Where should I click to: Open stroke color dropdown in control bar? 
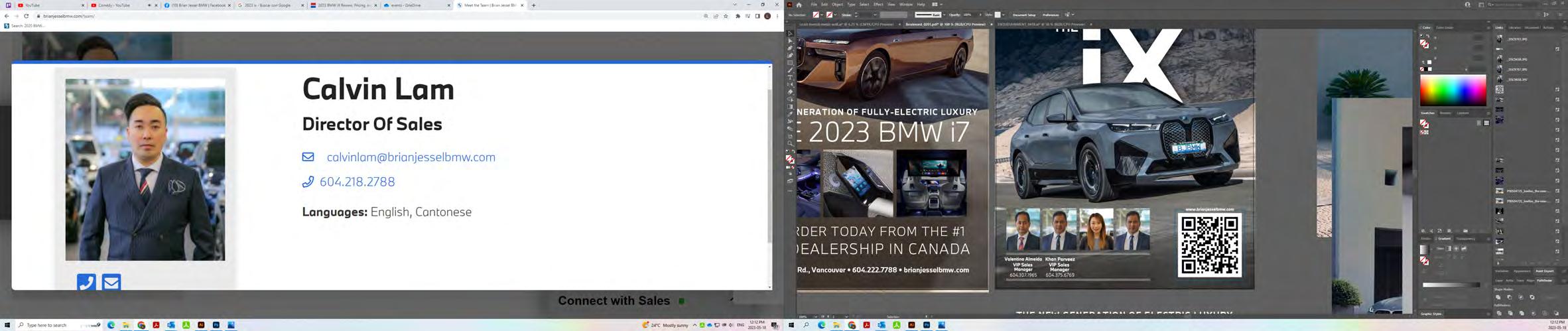point(835,15)
